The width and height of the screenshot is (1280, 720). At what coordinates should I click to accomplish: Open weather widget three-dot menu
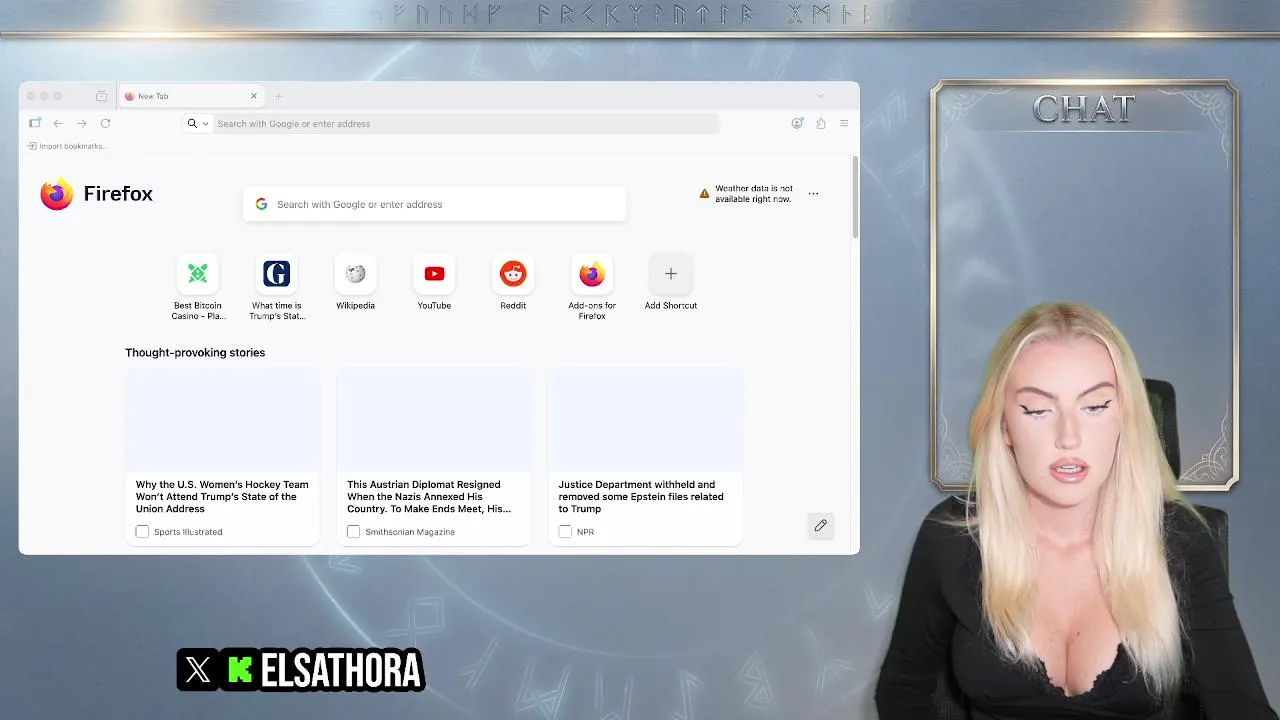[x=813, y=194]
